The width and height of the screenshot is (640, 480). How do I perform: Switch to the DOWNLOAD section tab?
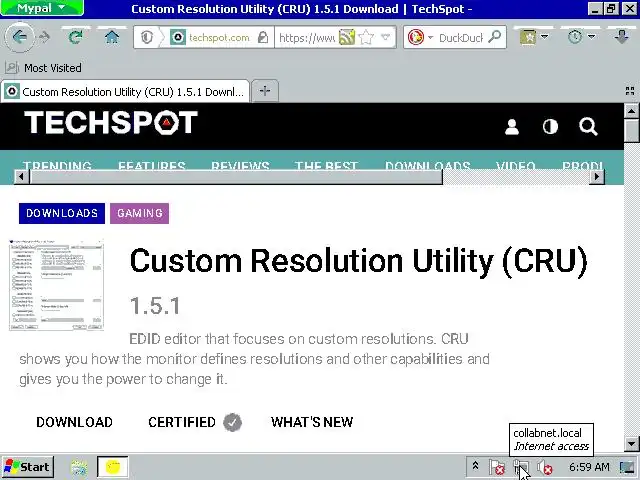click(74, 422)
